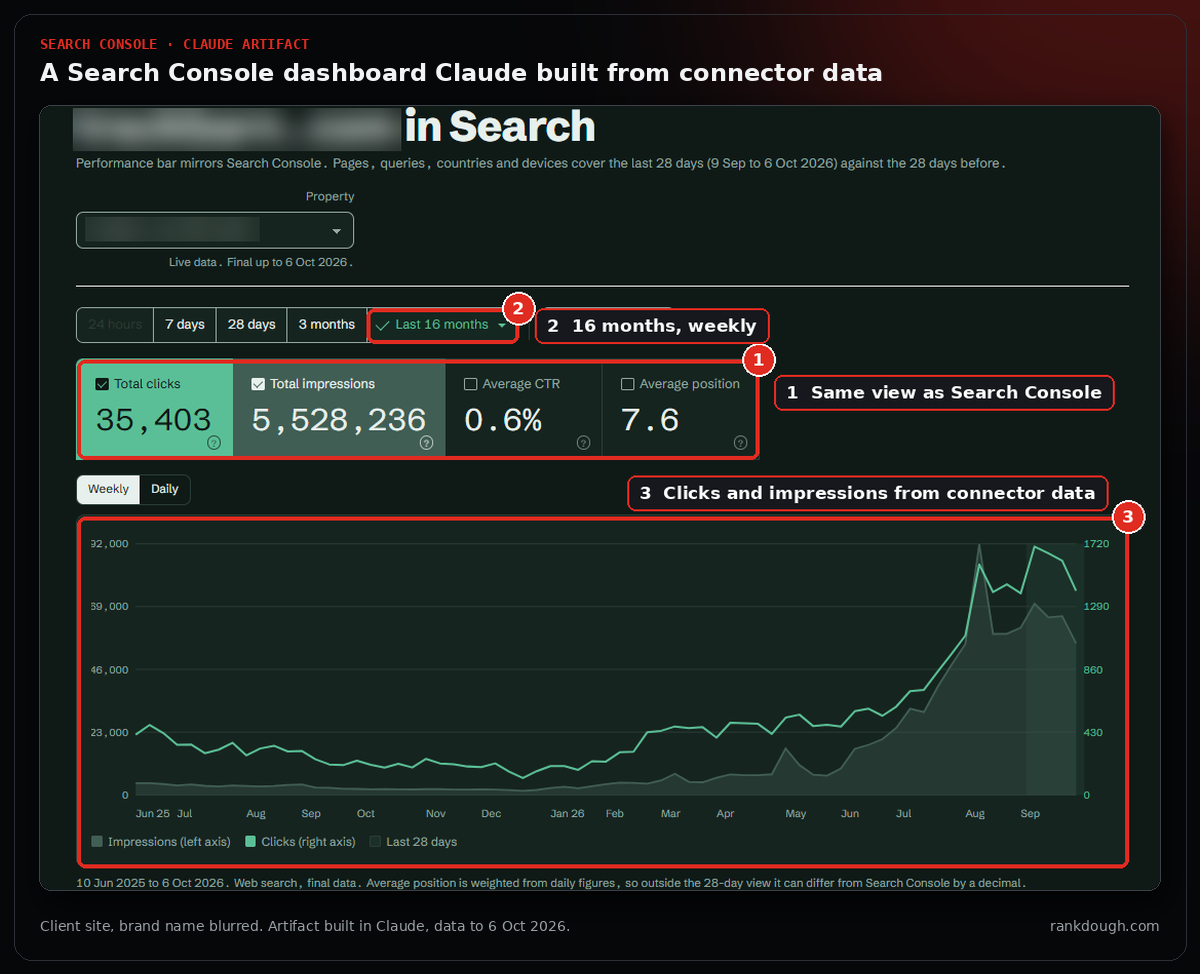Viewport: 1200px width, 974px height.
Task: Select the 24 hours range tab
Action: pos(115,325)
